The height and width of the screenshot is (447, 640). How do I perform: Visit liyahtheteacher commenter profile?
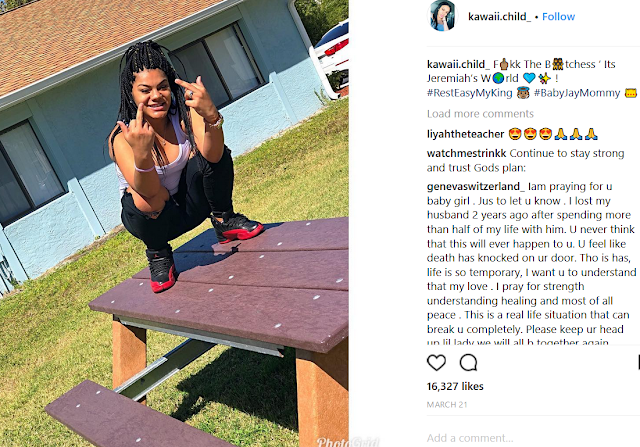point(465,134)
